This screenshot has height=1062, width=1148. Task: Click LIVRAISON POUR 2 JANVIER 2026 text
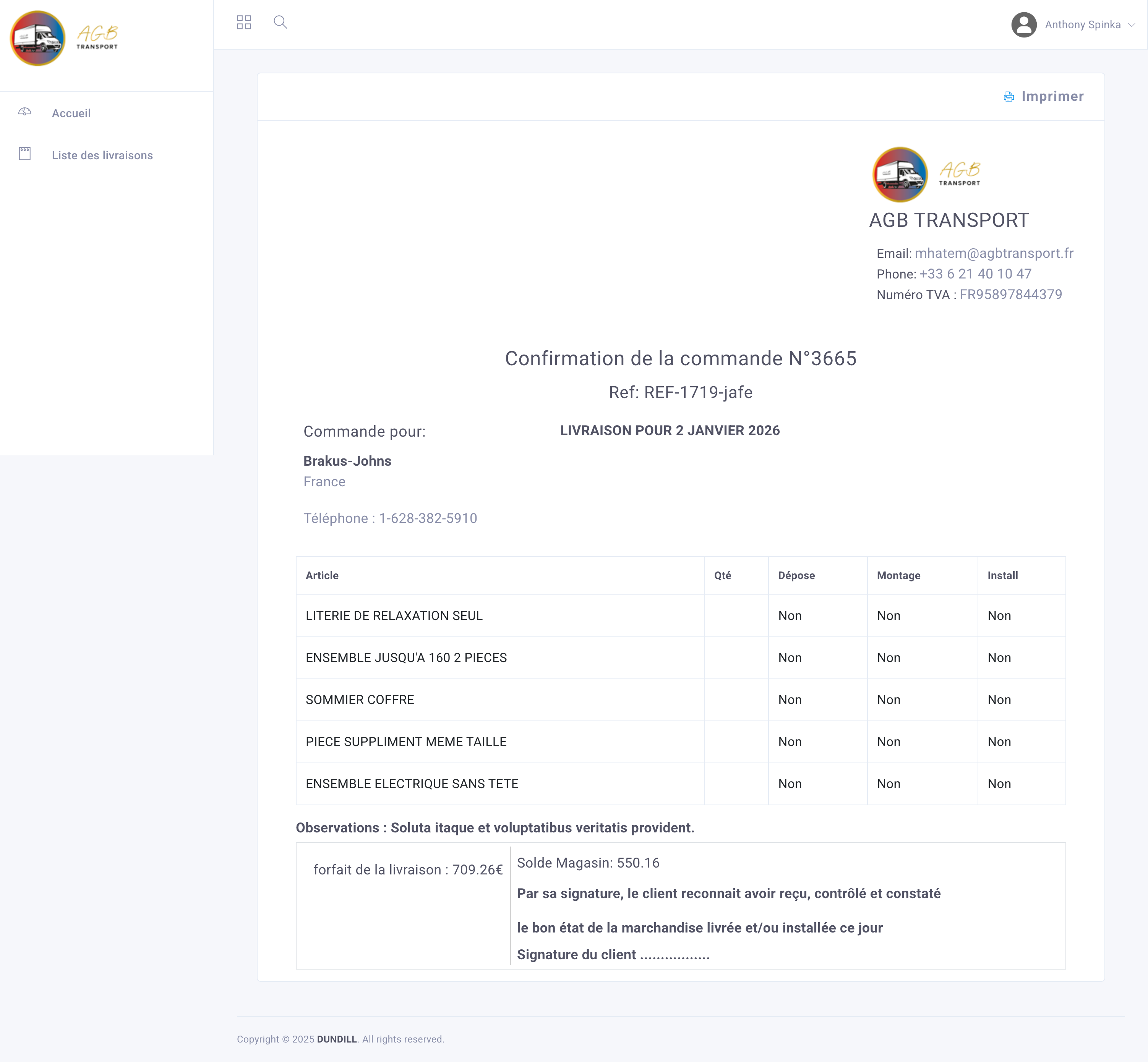click(670, 431)
